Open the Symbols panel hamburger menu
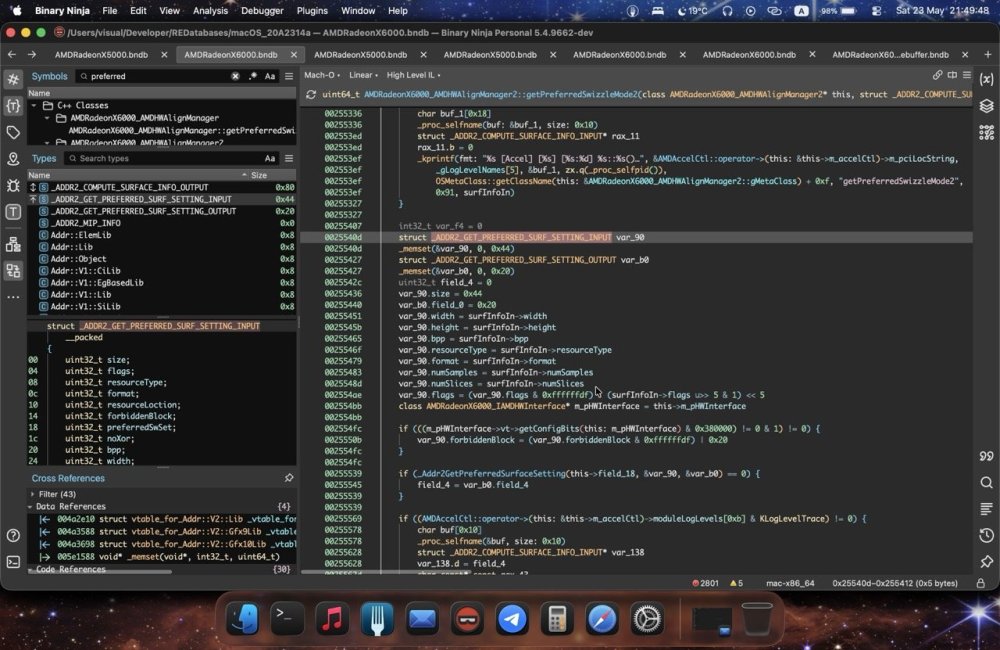This screenshot has width=1000, height=650. click(x=289, y=76)
